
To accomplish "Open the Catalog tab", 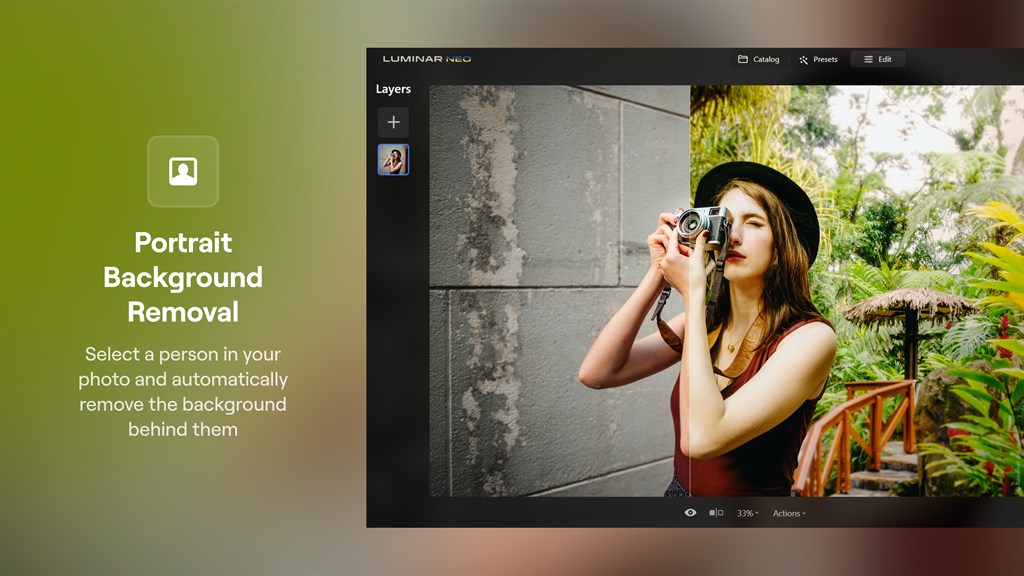I will pos(758,59).
